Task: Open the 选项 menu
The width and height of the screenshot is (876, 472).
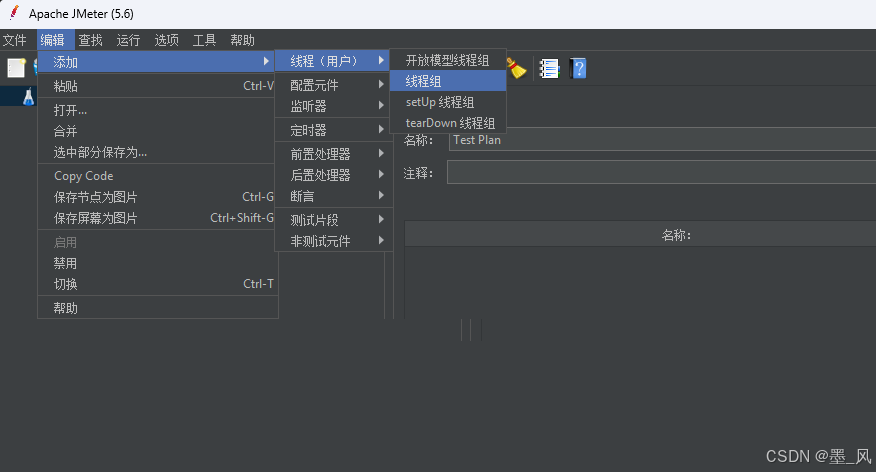Action: 166,40
